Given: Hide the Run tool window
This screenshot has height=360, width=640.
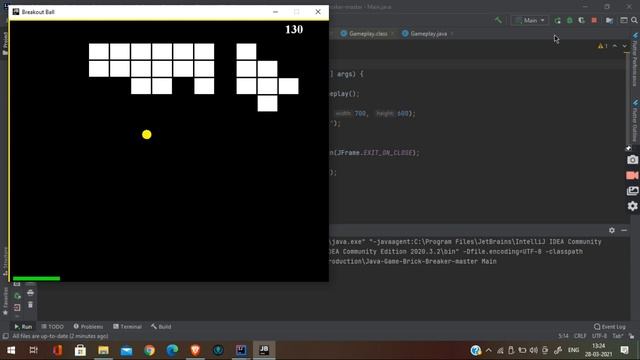Looking at the screenshot, I should [x=624, y=230].
